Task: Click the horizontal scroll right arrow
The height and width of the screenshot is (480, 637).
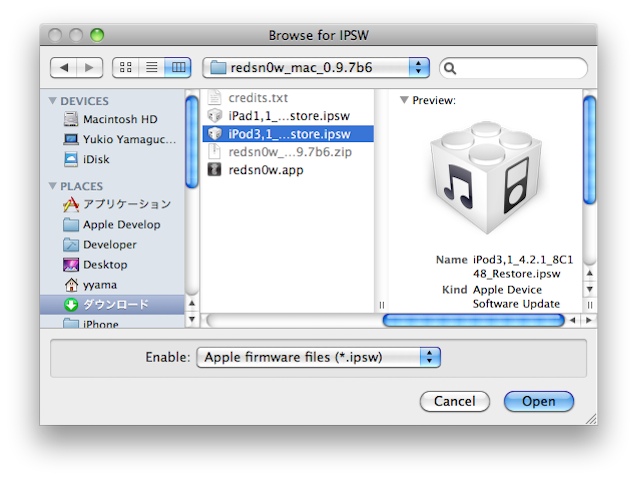Action: pos(588,320)
